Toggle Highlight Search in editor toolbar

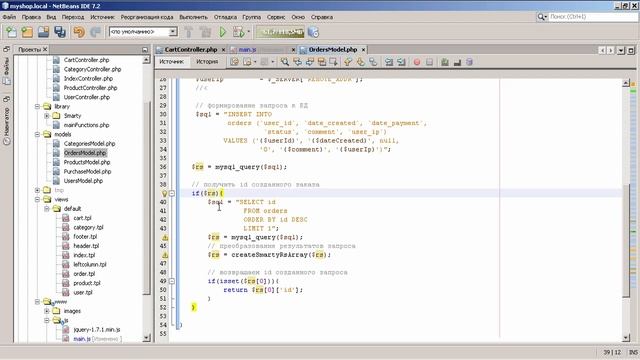[x=322, y=62]
